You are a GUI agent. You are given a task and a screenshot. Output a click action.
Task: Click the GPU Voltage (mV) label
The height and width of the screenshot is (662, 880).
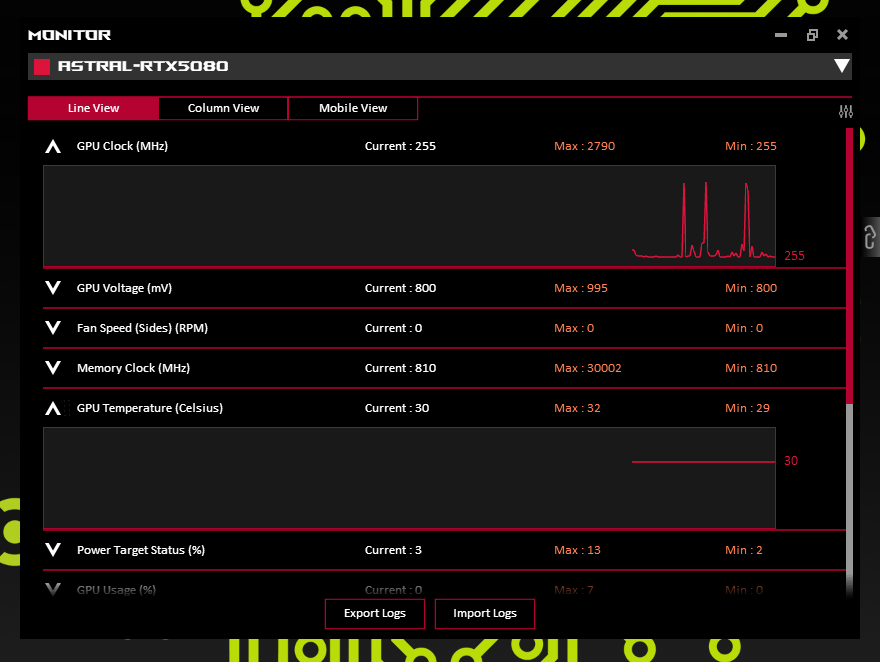(125, 288)
